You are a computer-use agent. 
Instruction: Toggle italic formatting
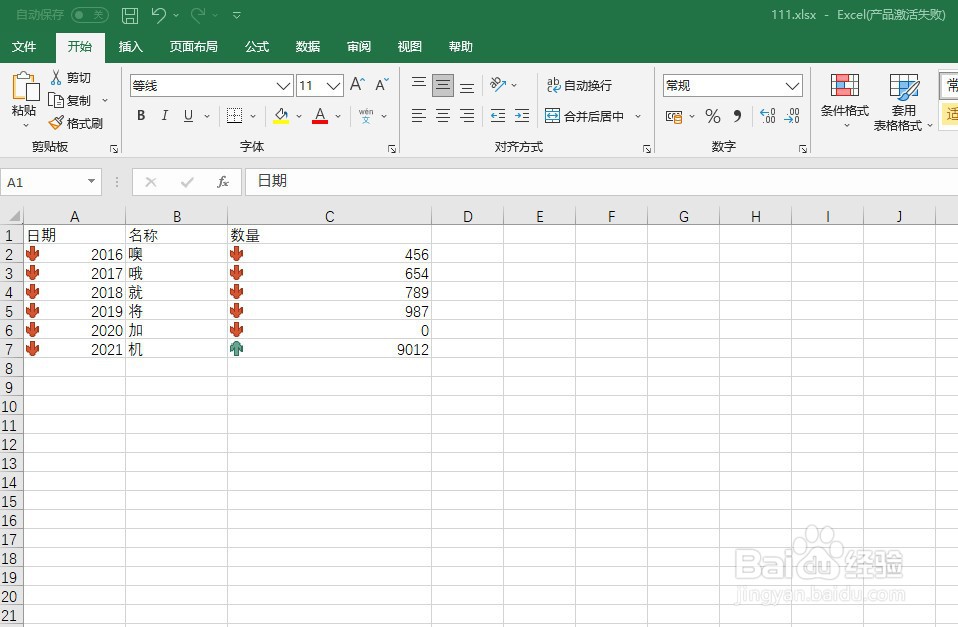pyautogui.click(x=166, y=116)
